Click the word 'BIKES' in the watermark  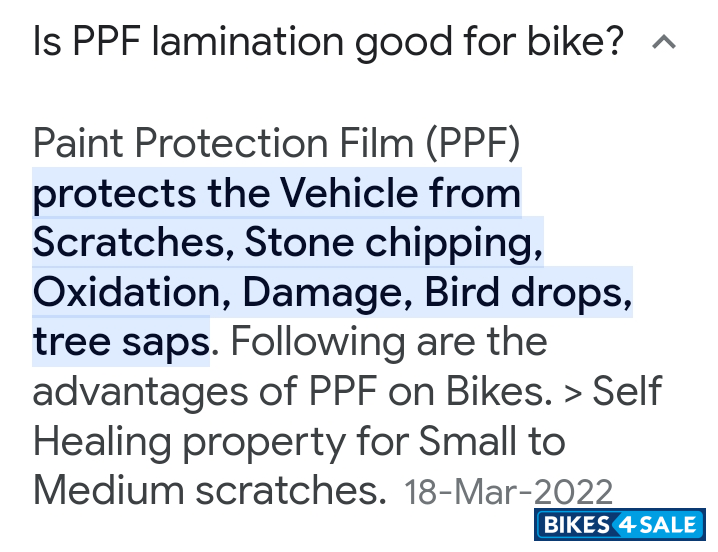576,526
